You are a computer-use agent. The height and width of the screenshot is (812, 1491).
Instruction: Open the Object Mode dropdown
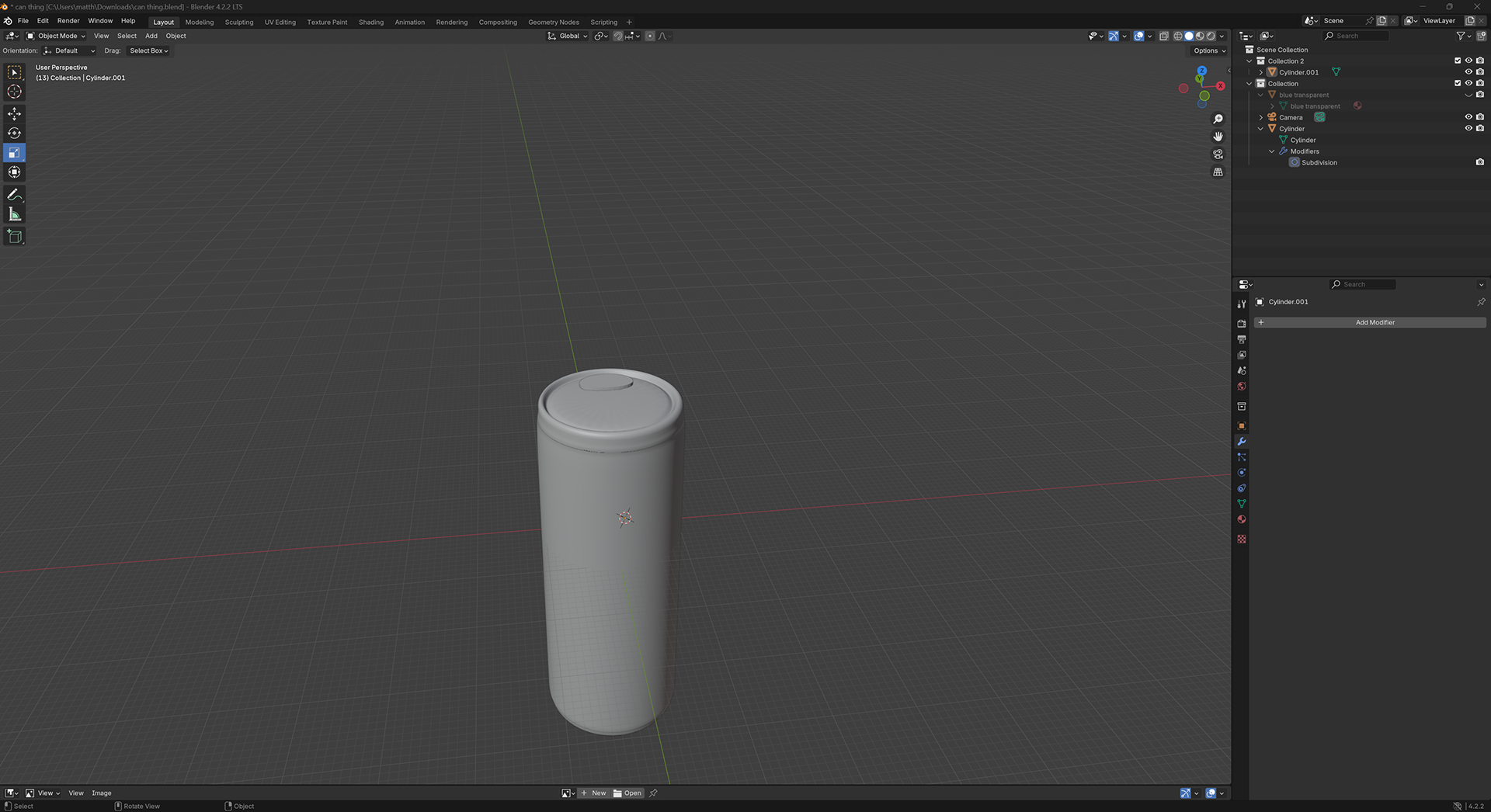pos(56,36)
